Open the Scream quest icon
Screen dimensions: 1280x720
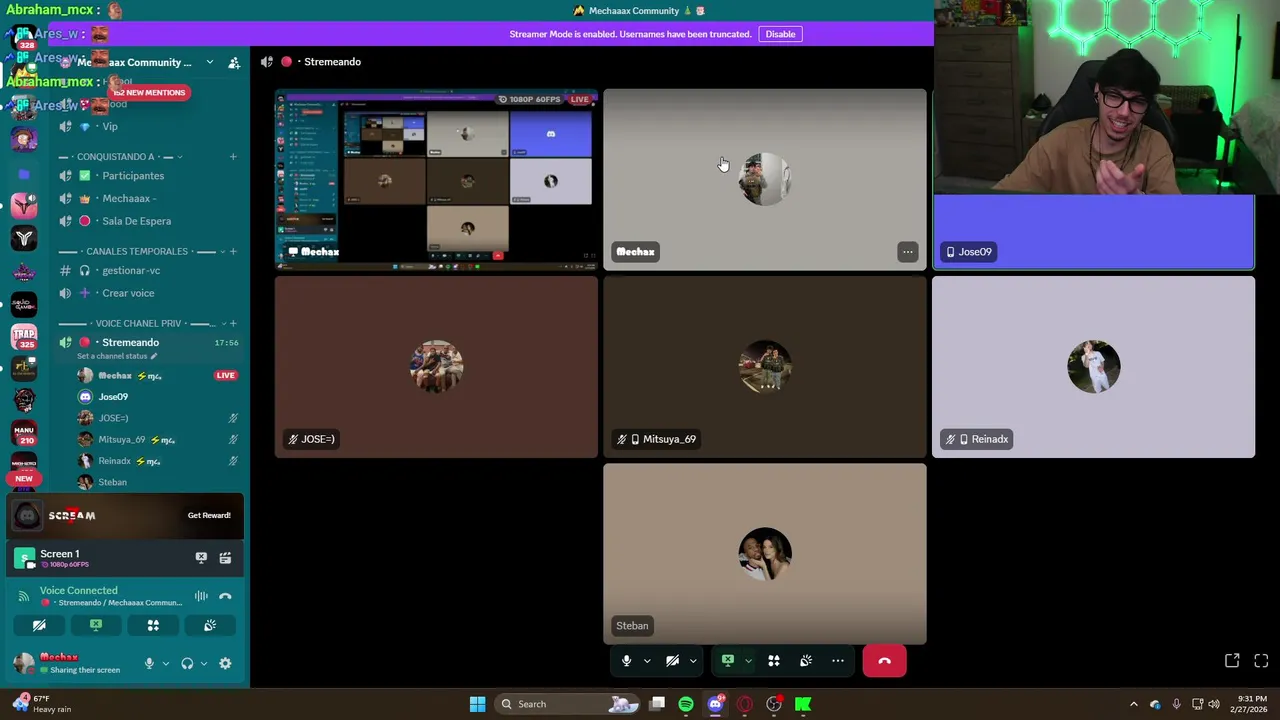point(27,516)
